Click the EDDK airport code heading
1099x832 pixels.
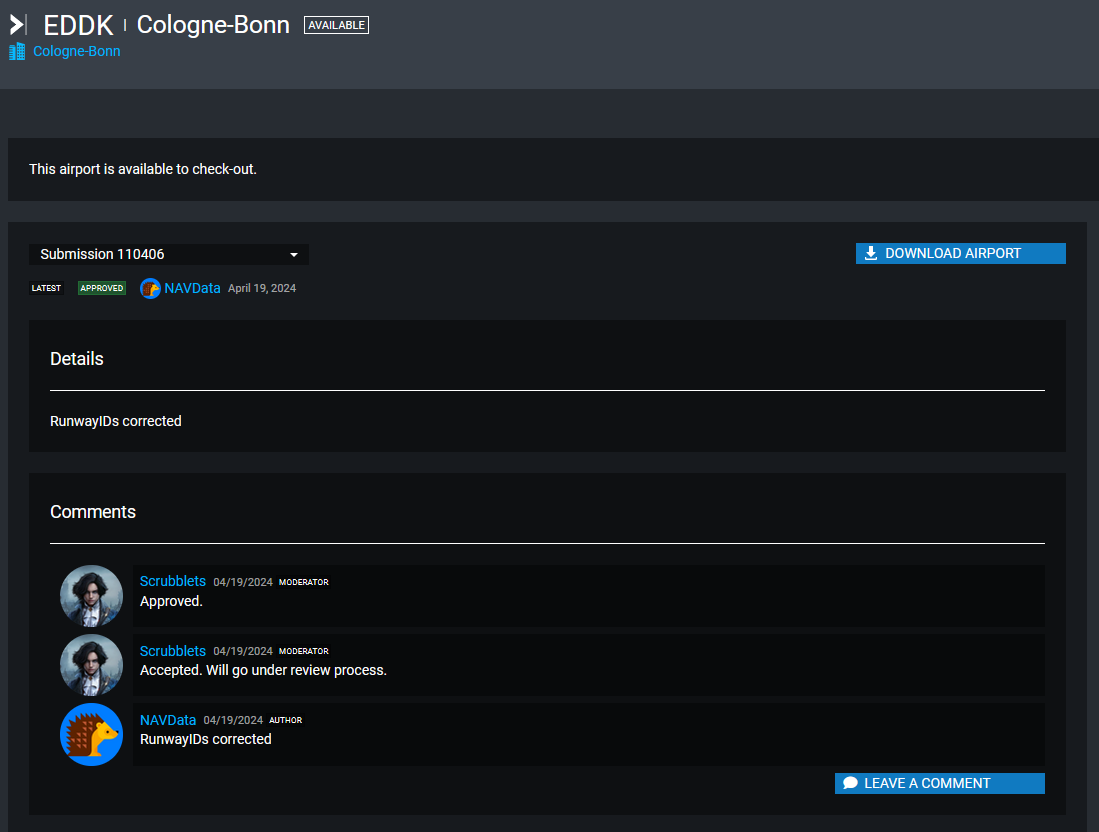tap(78, 25)
